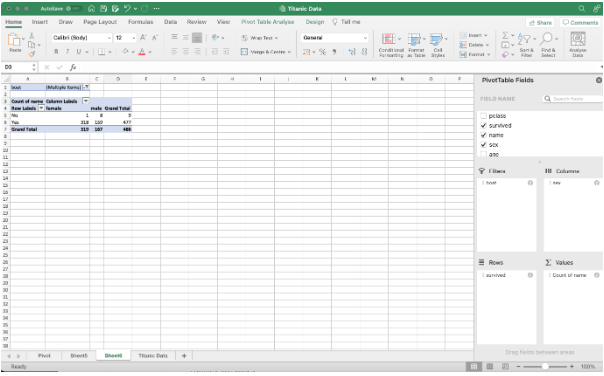Expand the Merge & Centre dropdown arrow
Screen dimensions: 604x376
[289, 52]
